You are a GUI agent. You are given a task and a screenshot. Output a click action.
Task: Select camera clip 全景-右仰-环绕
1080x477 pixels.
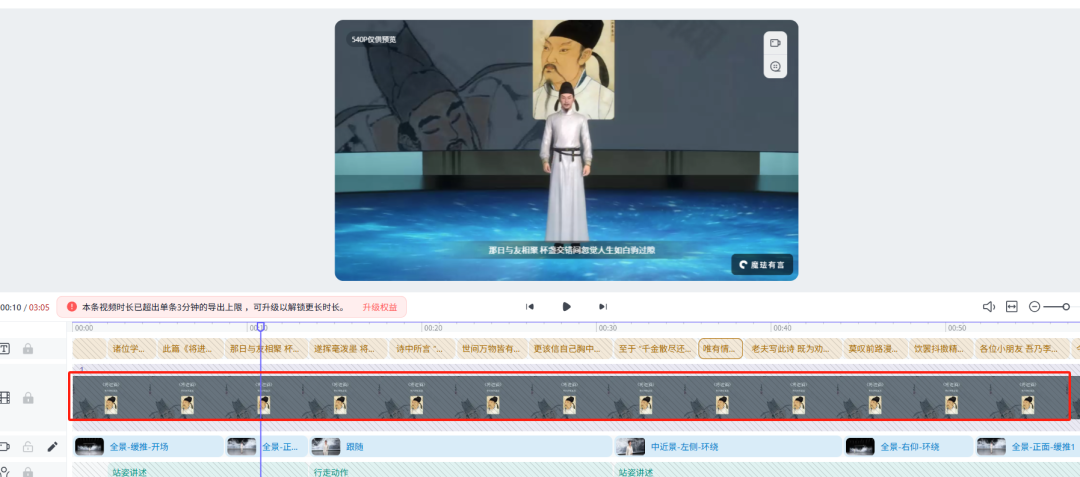(x=908, y=447)
